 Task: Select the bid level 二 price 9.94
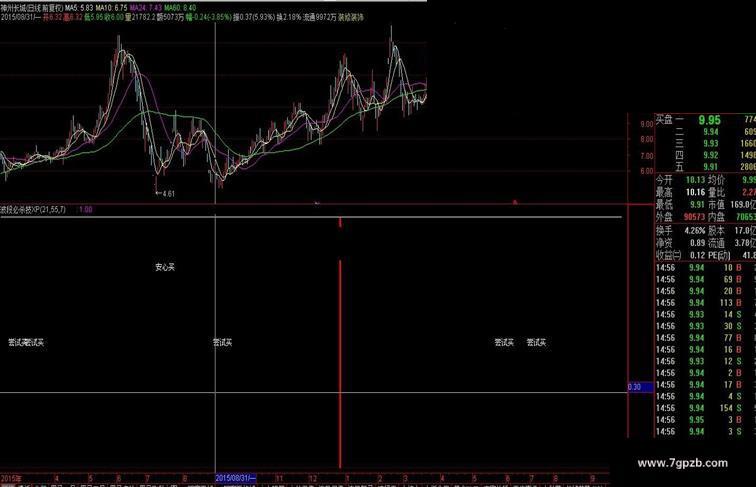click(711, 132)
